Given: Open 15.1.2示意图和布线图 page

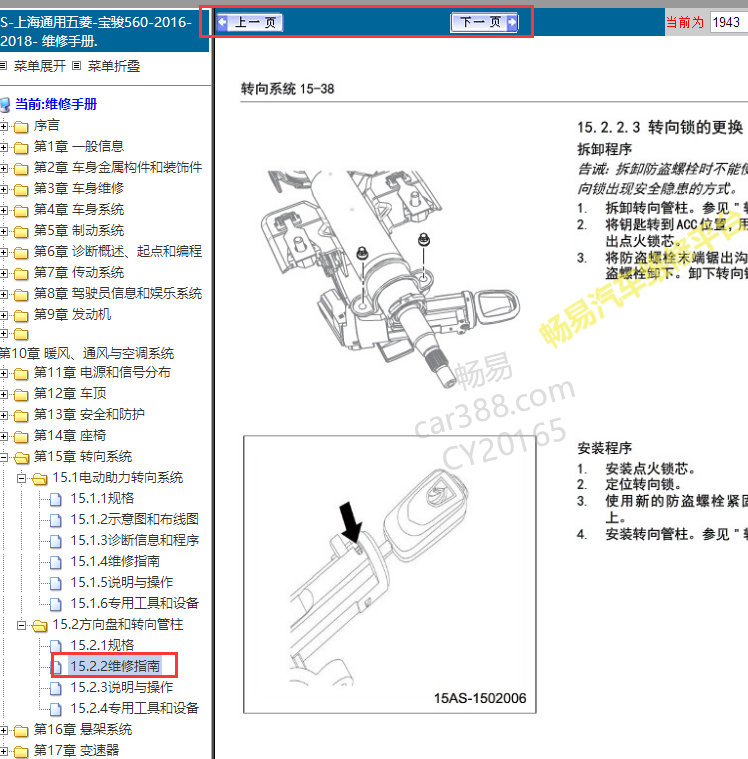Looking at the screenshot, I should (x=135, y=519).
